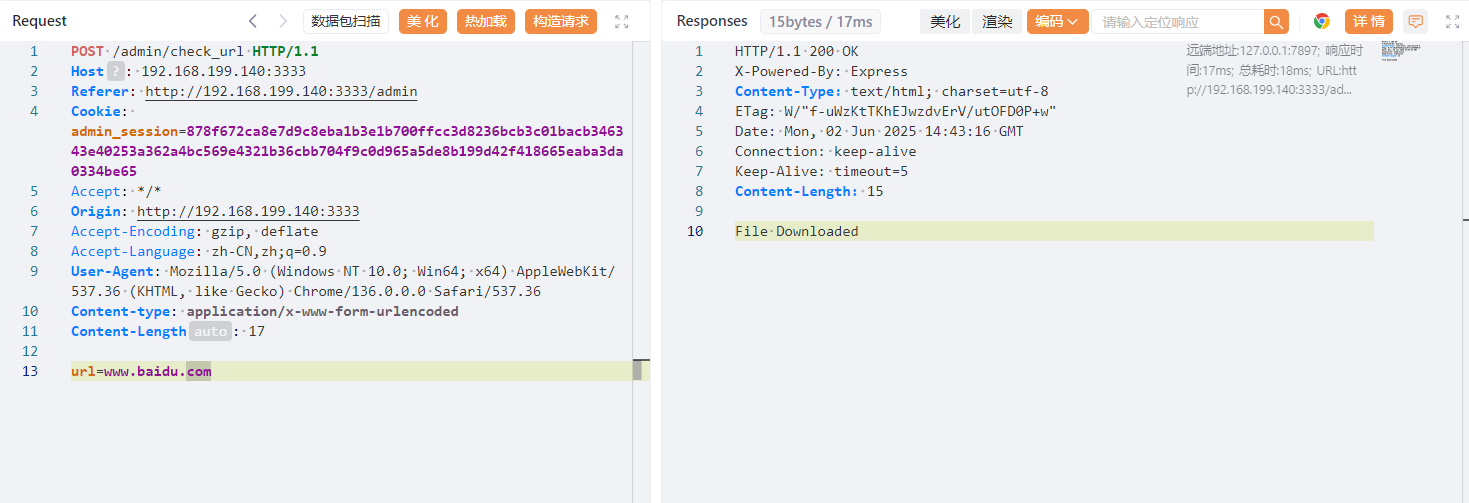
Task: Open the 编码 encoding dropdown
Action: [1057, 22]
